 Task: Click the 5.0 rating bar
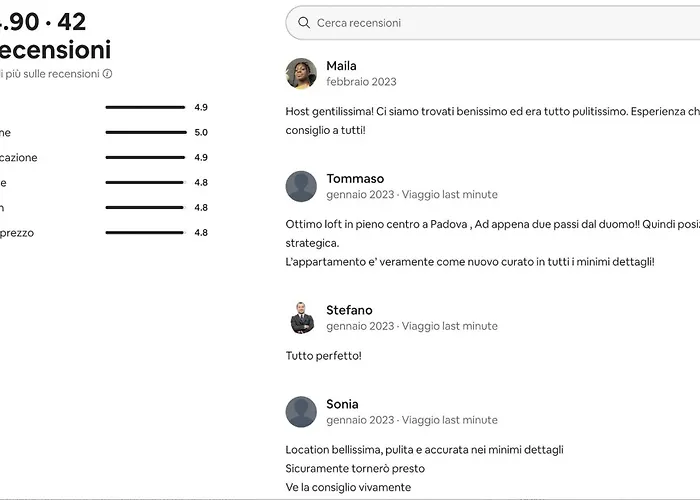point(146,133)
